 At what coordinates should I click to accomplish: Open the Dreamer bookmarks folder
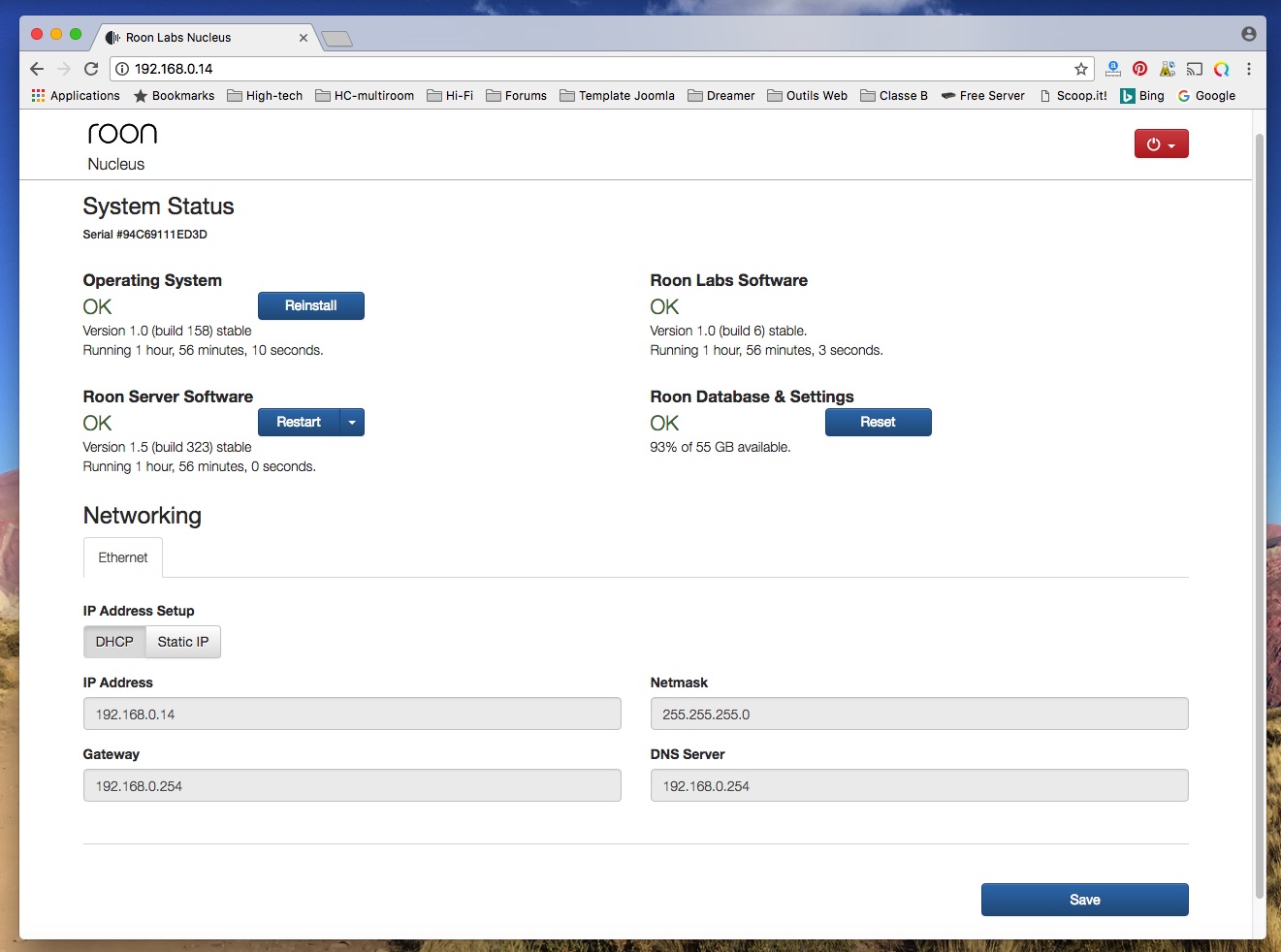[x=721, y=96]
